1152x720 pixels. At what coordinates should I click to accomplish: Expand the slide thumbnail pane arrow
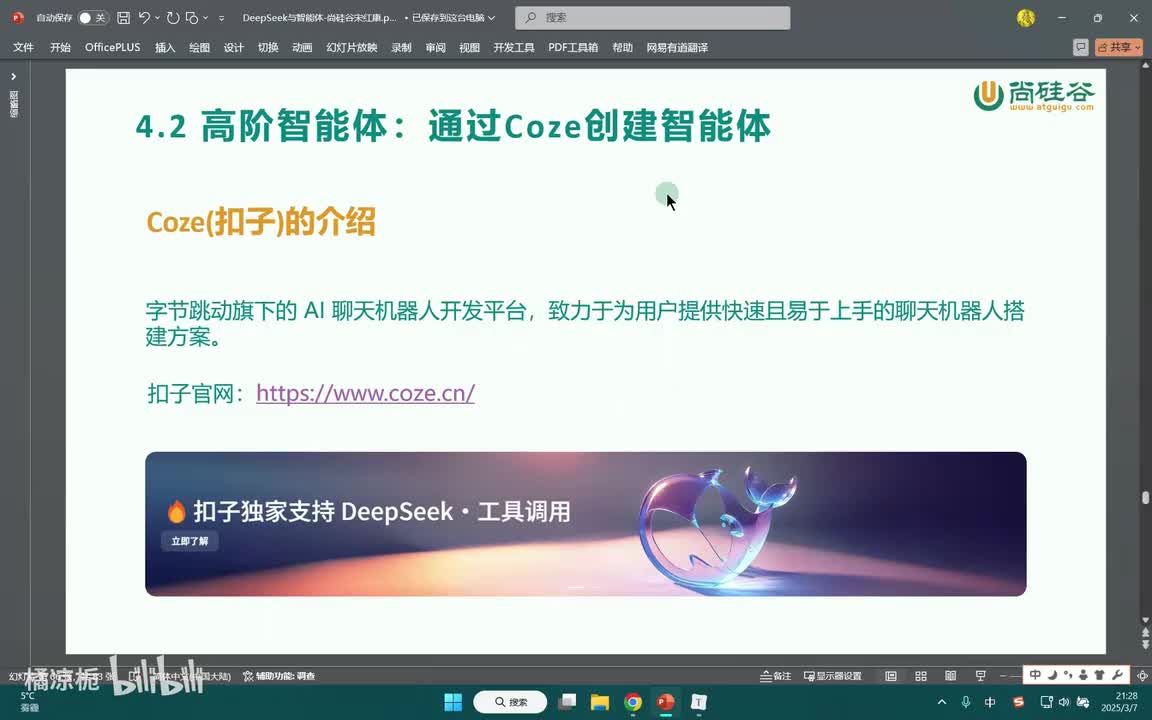(13, 76)
